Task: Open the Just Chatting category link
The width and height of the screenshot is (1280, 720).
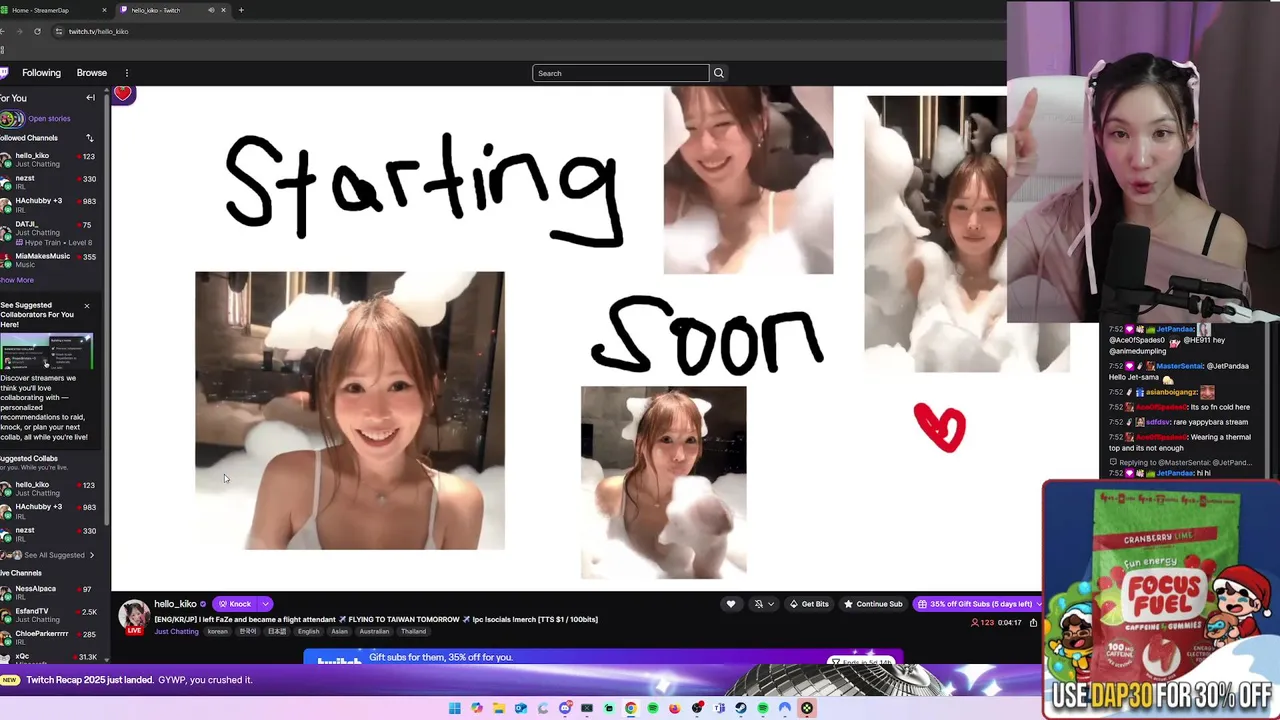Action: pos(176,632)
